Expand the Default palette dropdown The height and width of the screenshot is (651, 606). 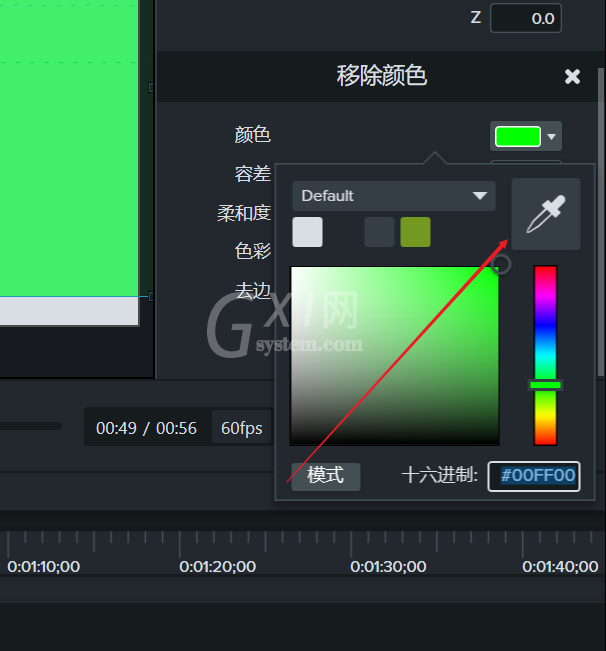[393, 196]
